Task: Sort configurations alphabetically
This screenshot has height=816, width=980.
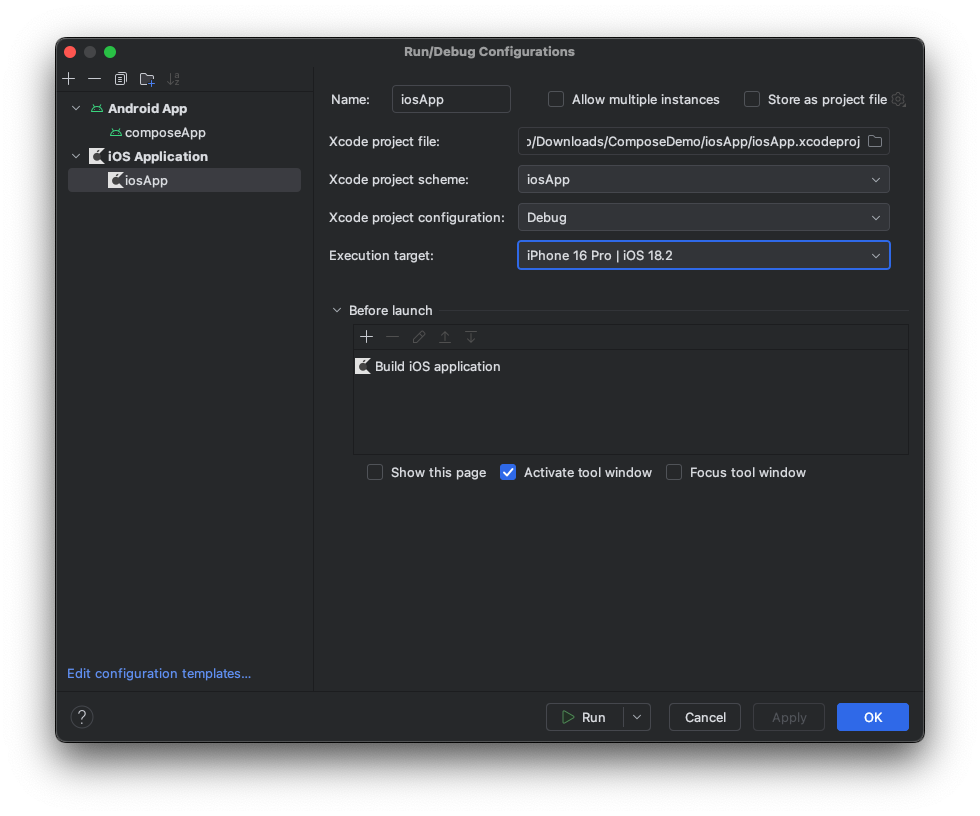Action: coord(173,79)
